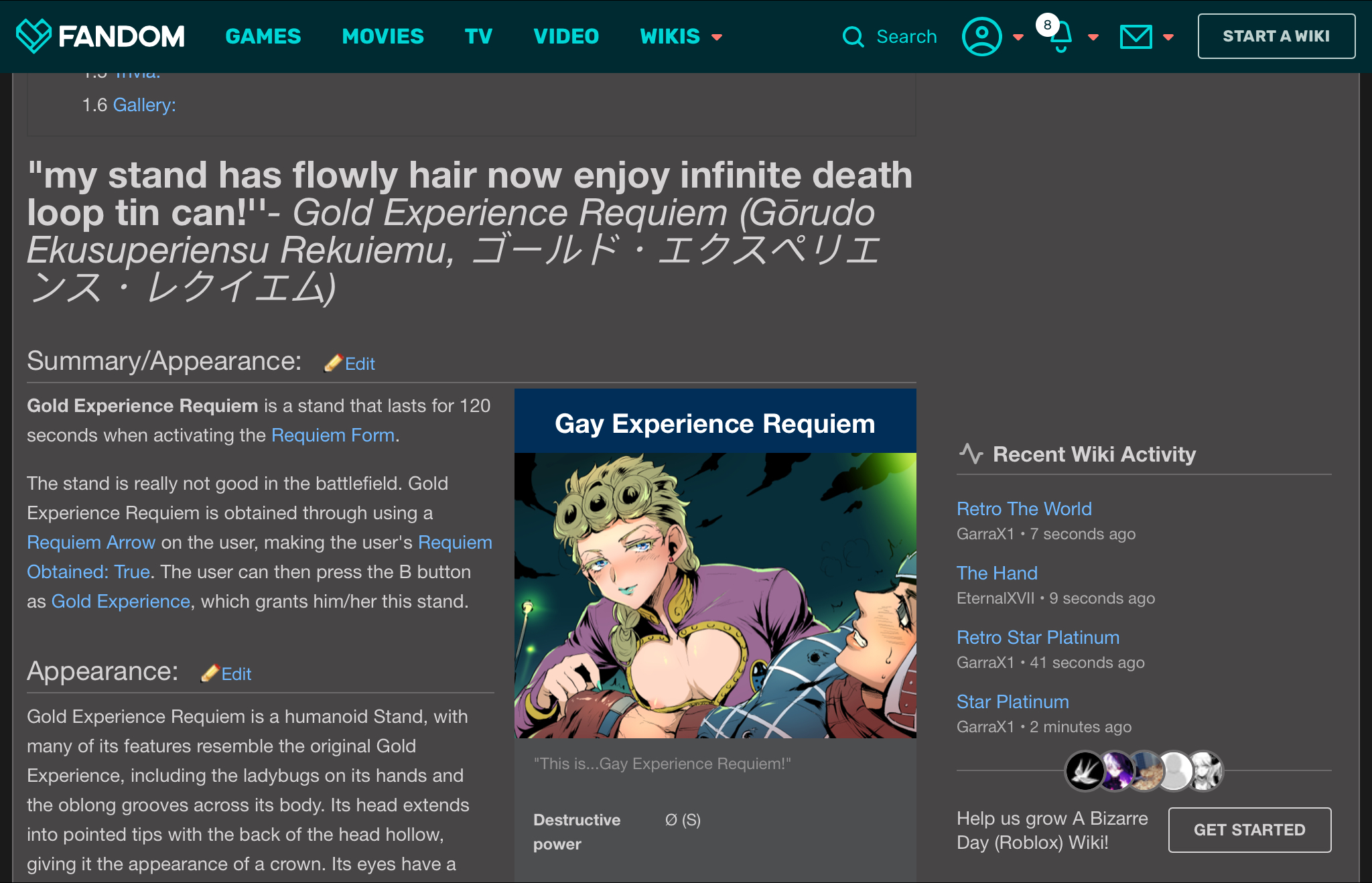Expand the WIKIS dropdown arrow

(717, 38)
